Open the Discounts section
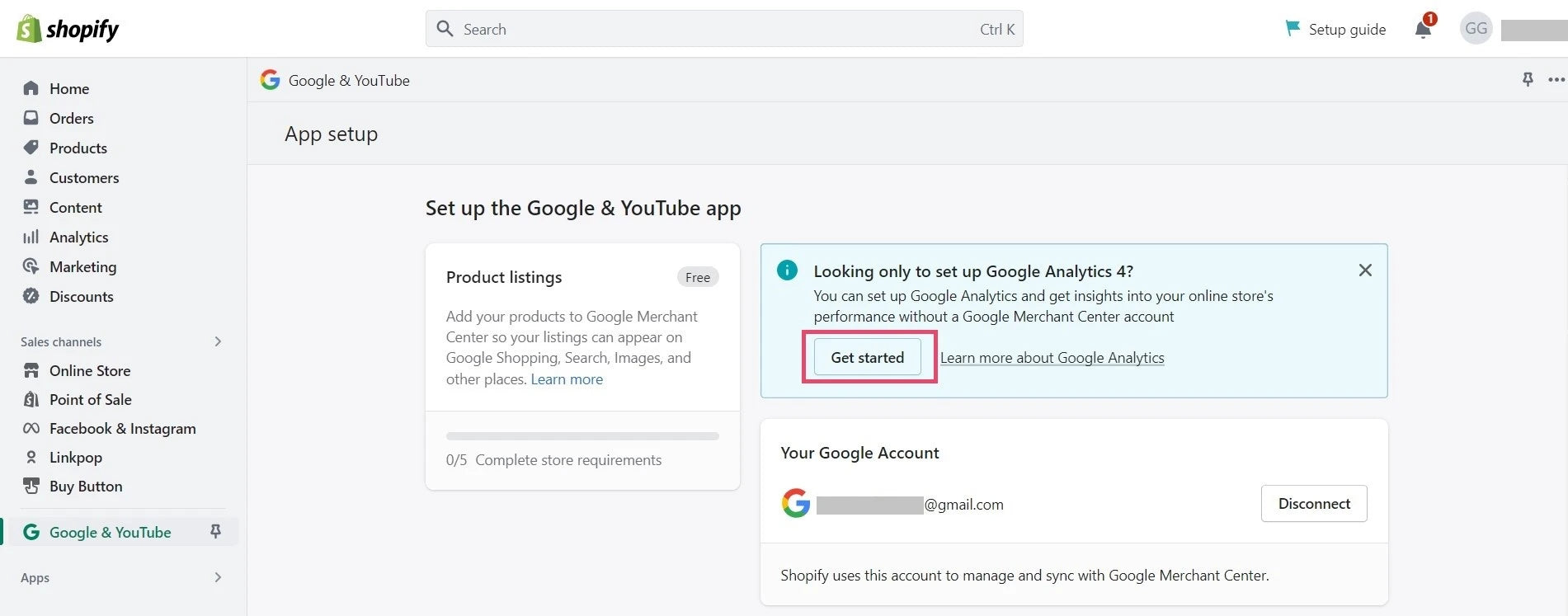 coord(82,296)
